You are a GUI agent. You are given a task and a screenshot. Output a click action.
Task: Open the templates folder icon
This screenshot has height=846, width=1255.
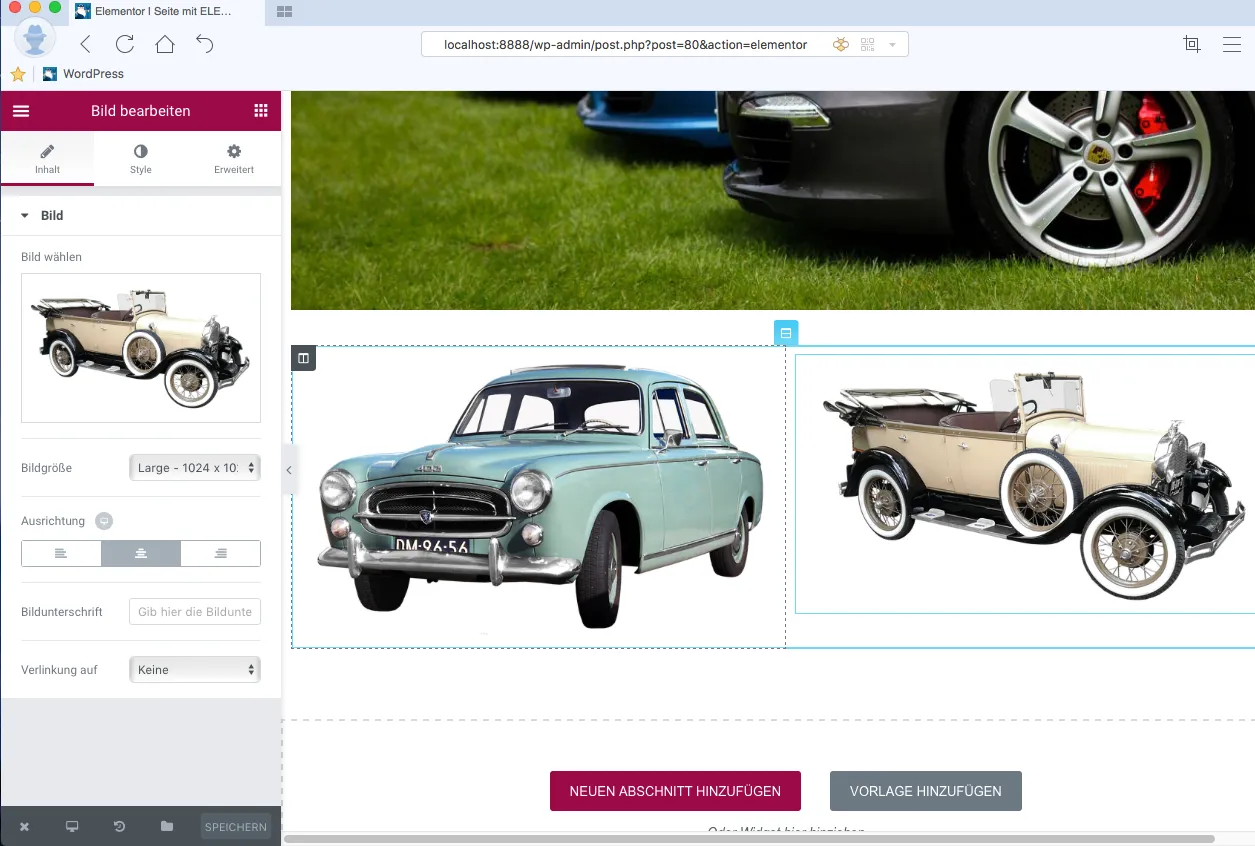click(167, 827)
